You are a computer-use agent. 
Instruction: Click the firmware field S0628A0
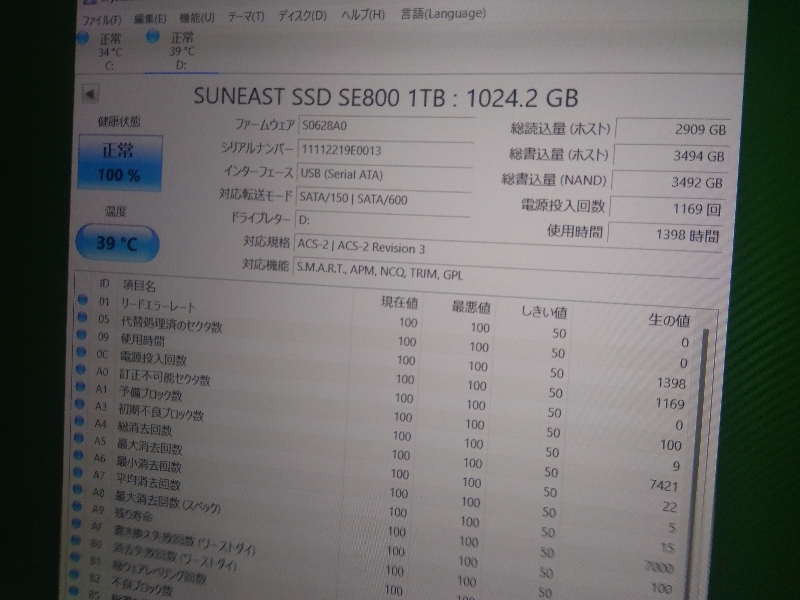point(386,126)
